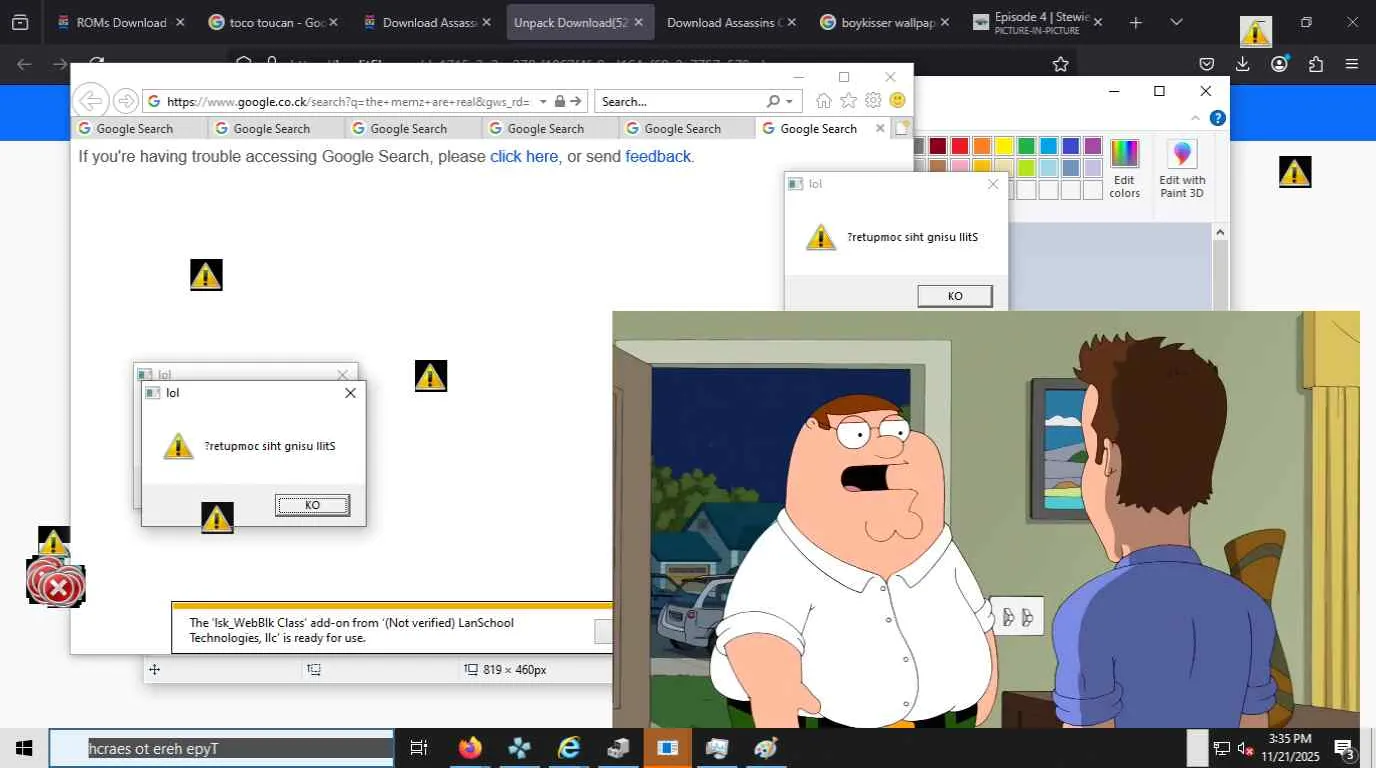Screen dimensions: 1376x768
Task: Select the Unpack Download Firefox tab
Action: (x=581, y=22)
